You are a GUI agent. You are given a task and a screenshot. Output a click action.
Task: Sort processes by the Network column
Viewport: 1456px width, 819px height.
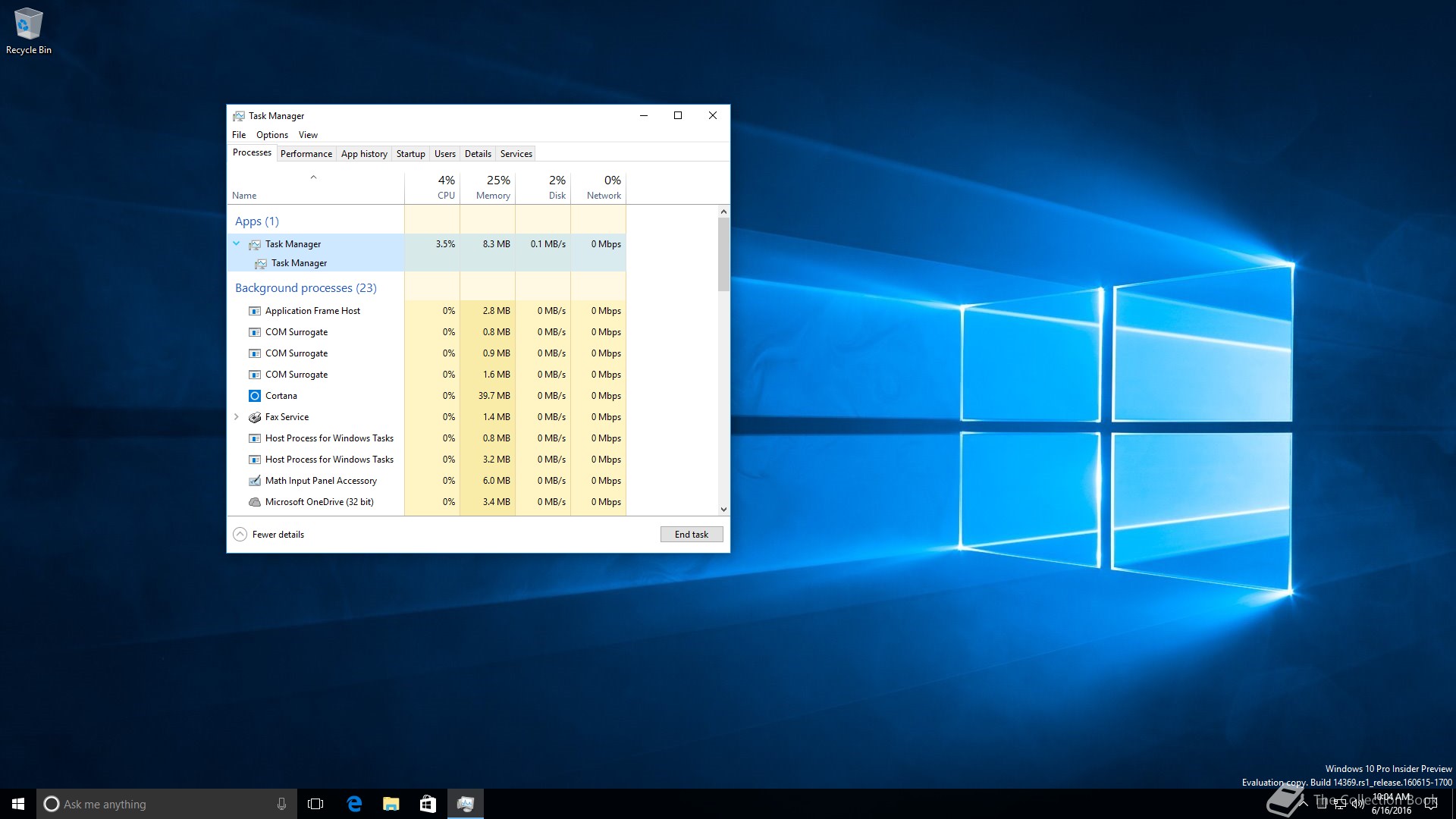coord(598,187)
